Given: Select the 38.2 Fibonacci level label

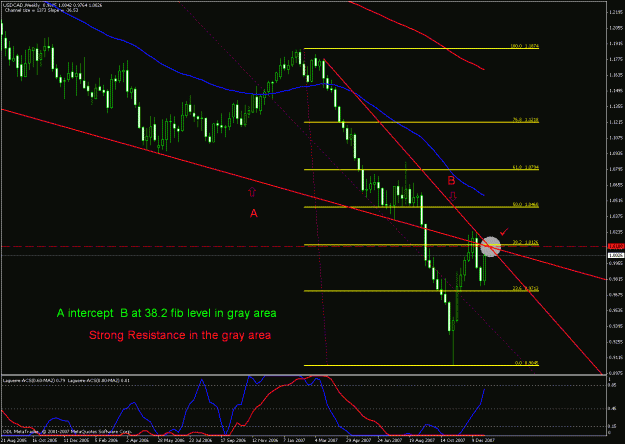Looking at the screenshot, I should pyautogui.click(x=526, y=242).
